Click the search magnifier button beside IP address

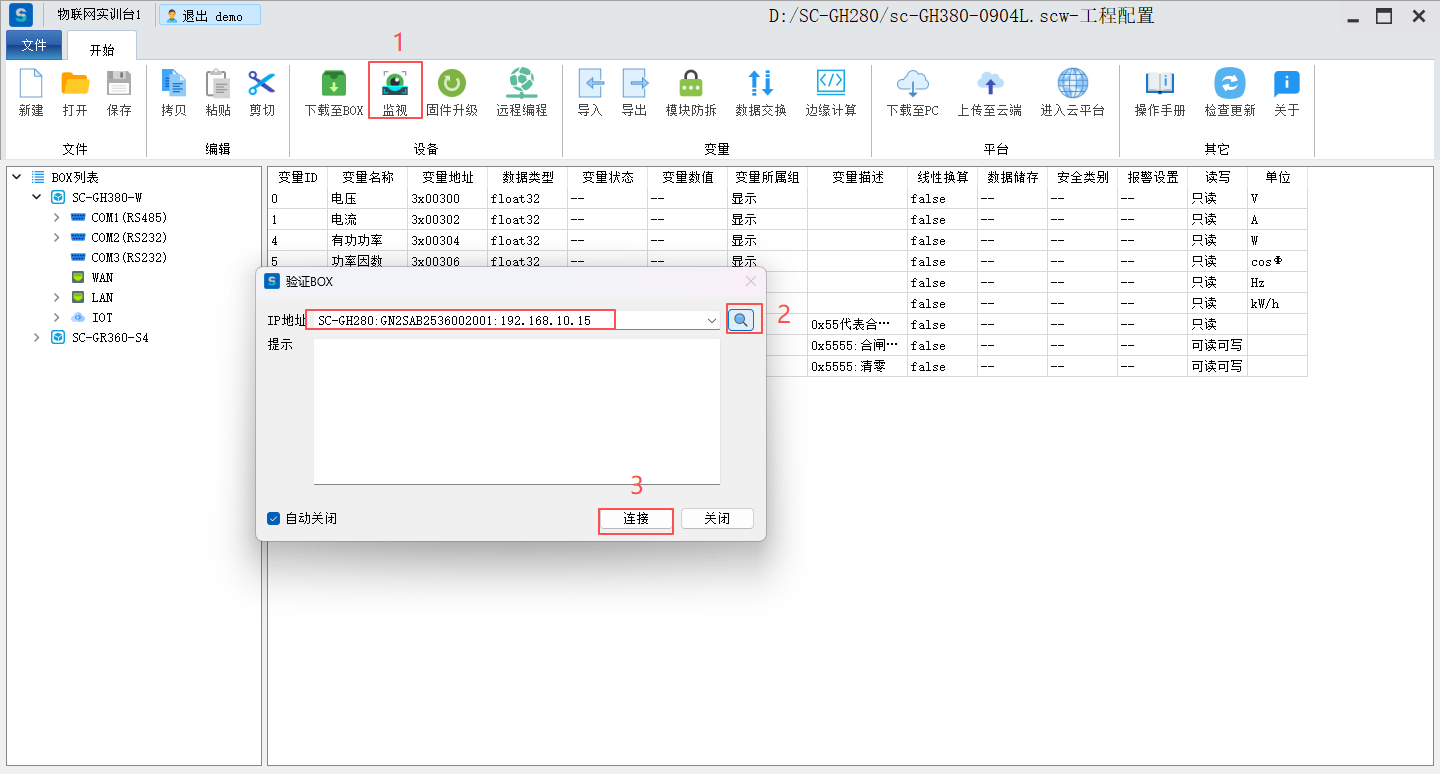click(741, 320)
